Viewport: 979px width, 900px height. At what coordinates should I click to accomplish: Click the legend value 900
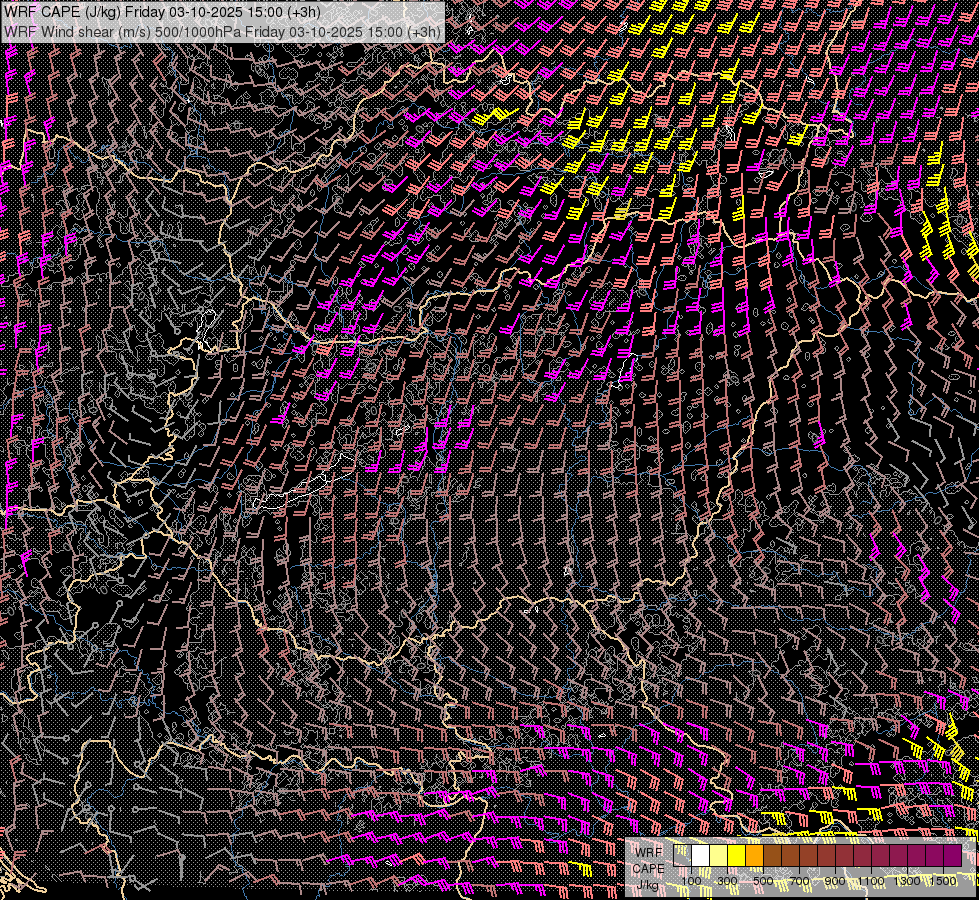(835, 881)
